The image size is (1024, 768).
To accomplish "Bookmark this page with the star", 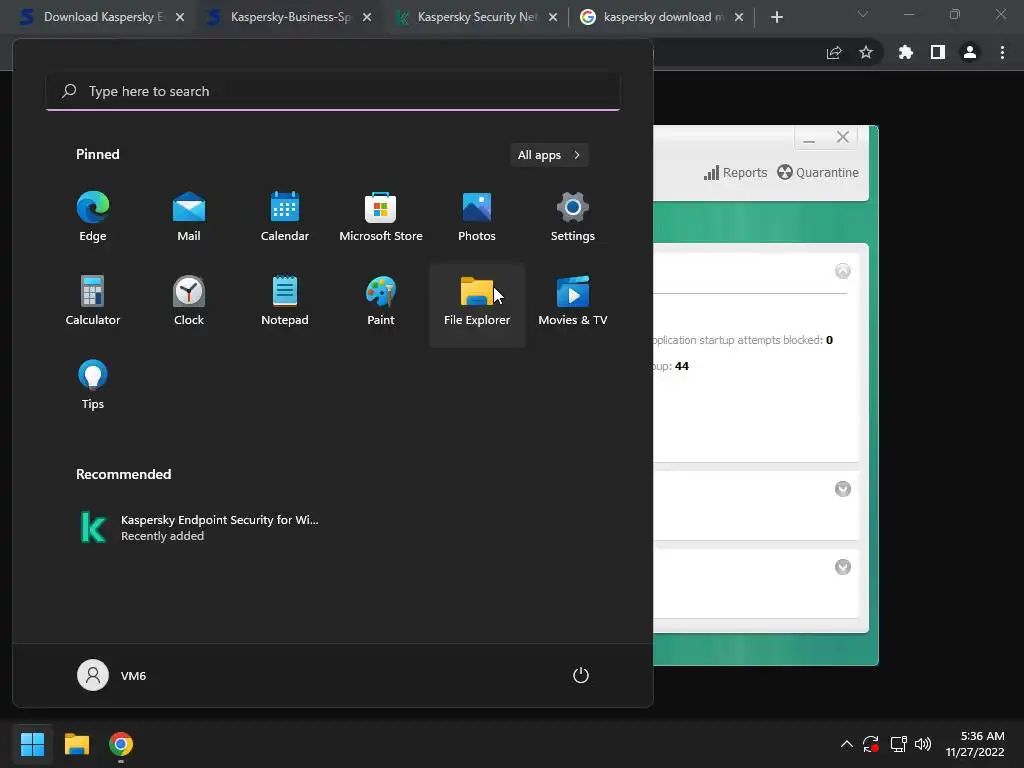I will (866, 52).
